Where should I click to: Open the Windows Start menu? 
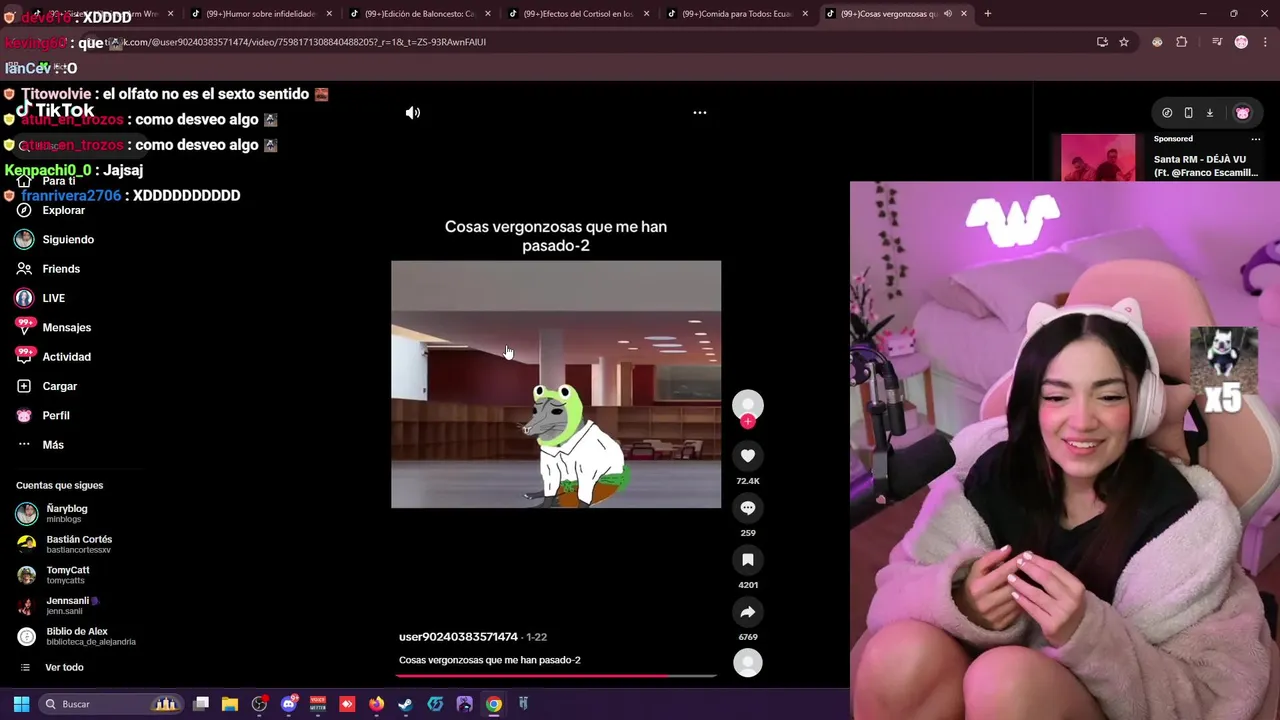pyautogui.click(x=21, y=704)
